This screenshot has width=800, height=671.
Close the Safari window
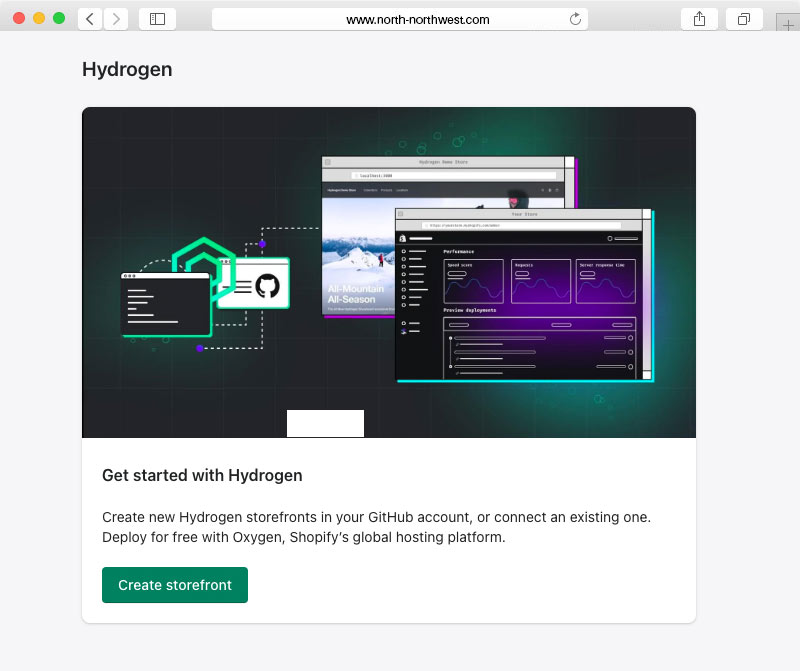point(19,19)
